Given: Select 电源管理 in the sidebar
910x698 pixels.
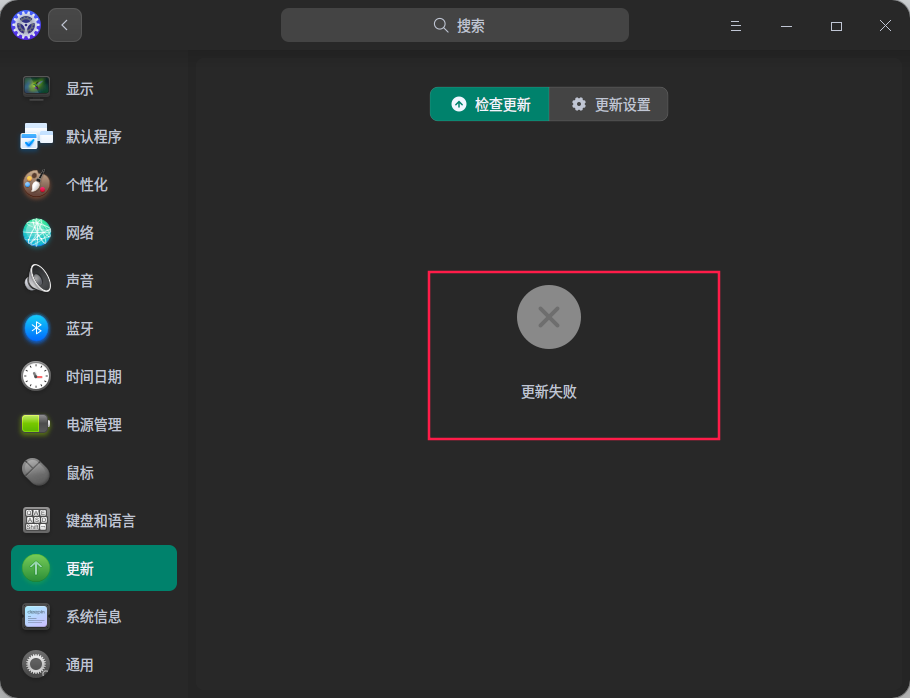Looking at the screenshot, I should pyautogui.click(x=93, y=424).
